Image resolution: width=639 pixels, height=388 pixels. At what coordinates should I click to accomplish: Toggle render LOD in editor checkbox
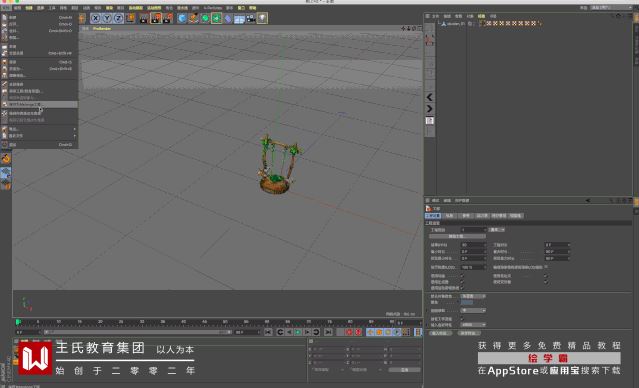pyautogui.click(x=546, y=267)
